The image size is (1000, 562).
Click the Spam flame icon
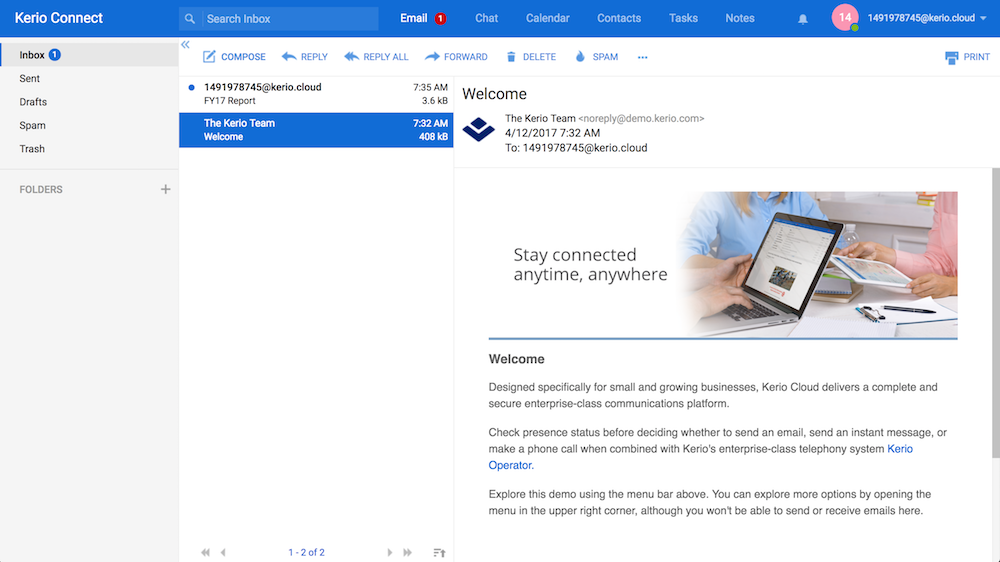pos(580,57)
